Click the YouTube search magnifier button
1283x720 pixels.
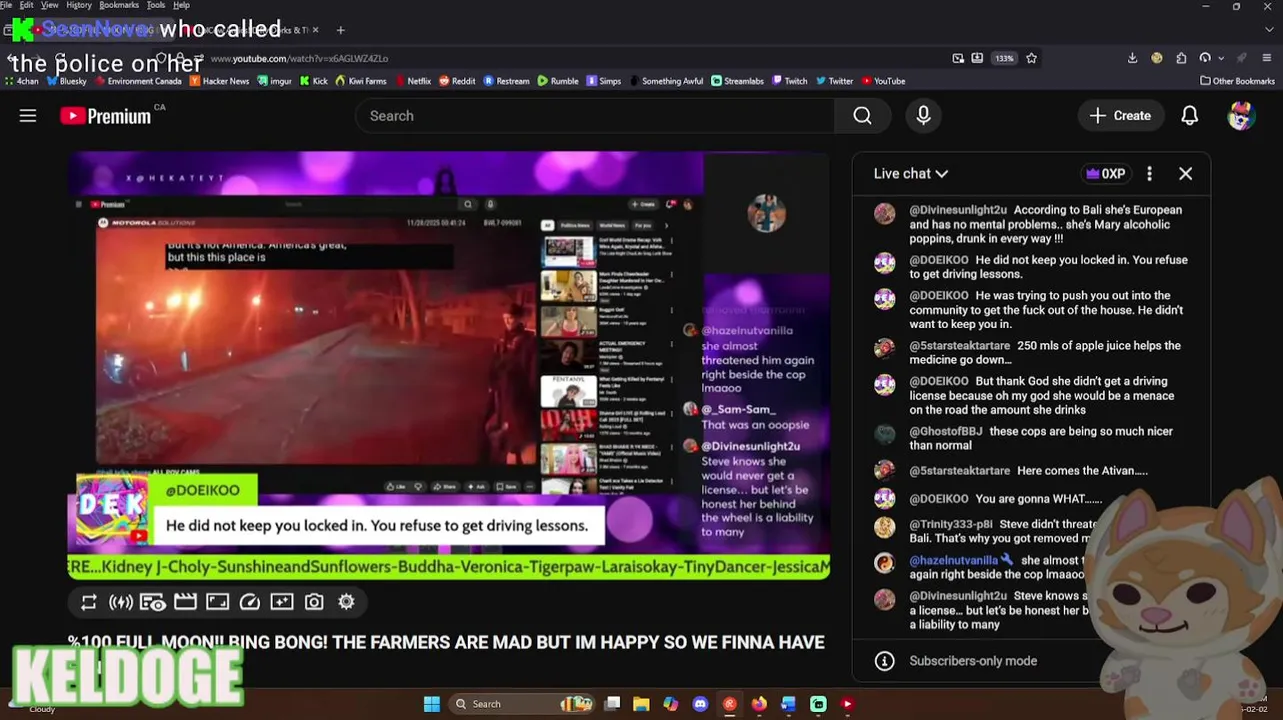coord(862,116)
